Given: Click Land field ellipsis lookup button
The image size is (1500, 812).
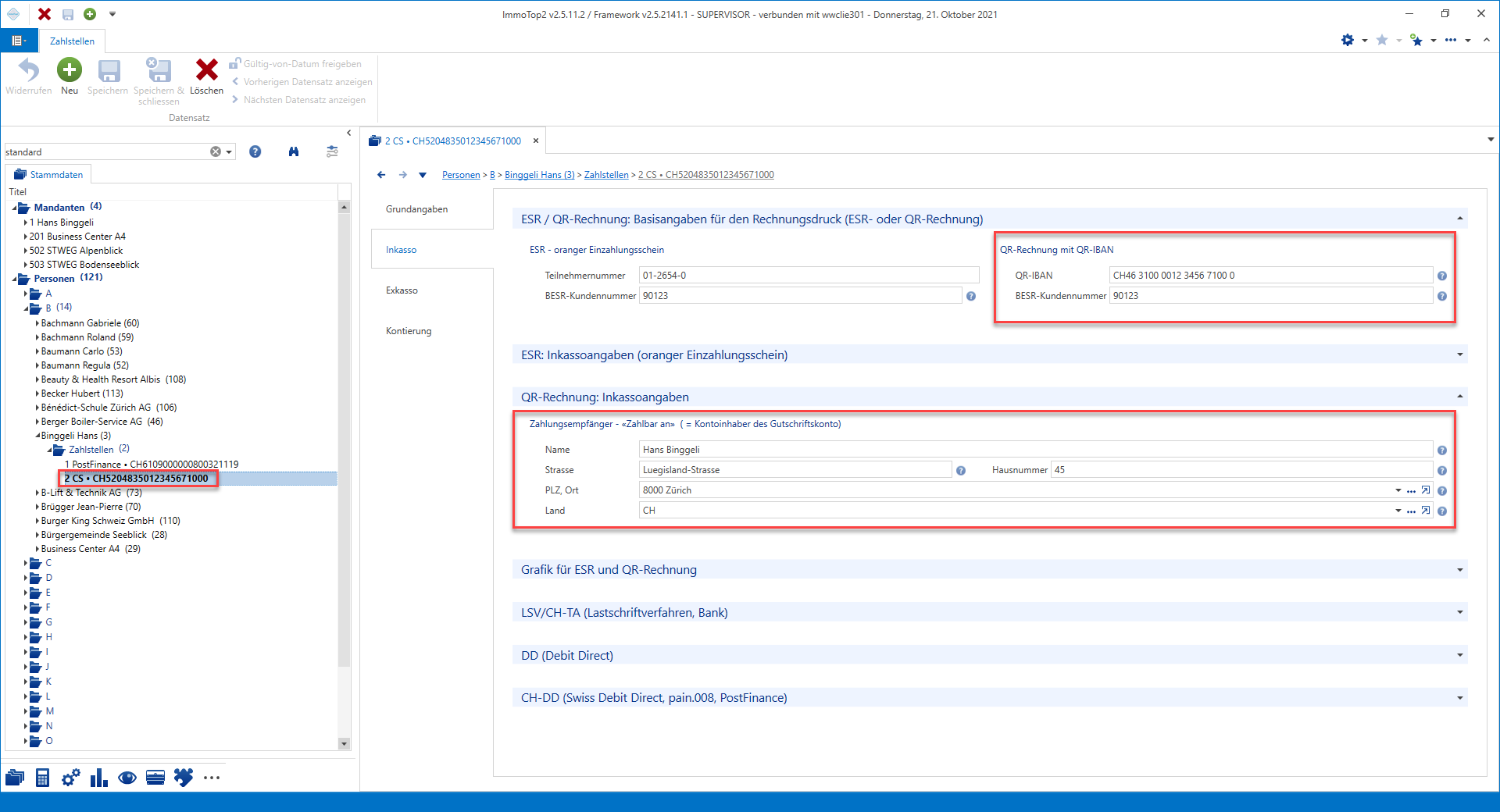Looking at the screenshot, I should (1411, 511).
